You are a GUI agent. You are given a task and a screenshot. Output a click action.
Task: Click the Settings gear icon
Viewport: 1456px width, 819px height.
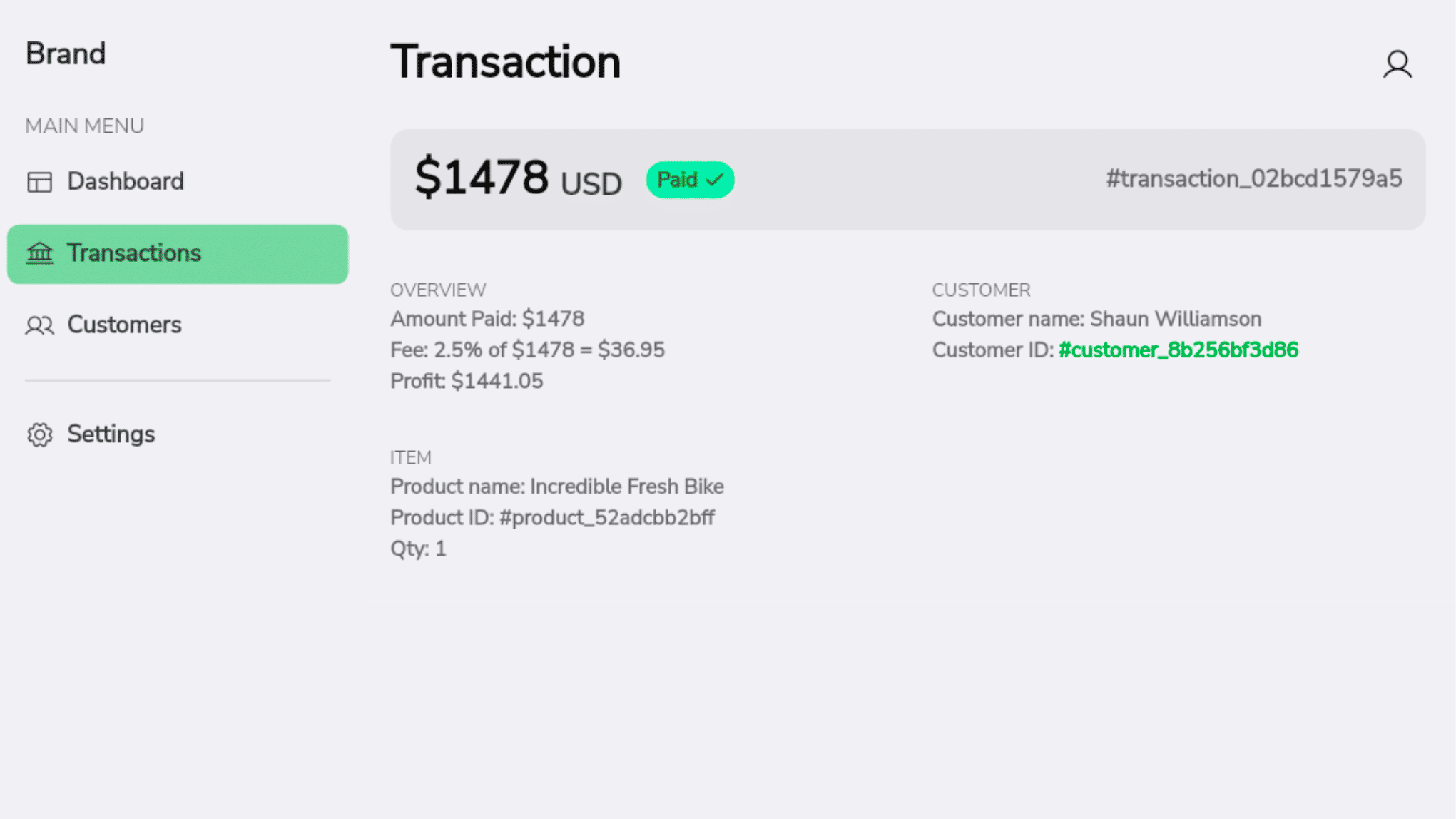pos(39,434)
